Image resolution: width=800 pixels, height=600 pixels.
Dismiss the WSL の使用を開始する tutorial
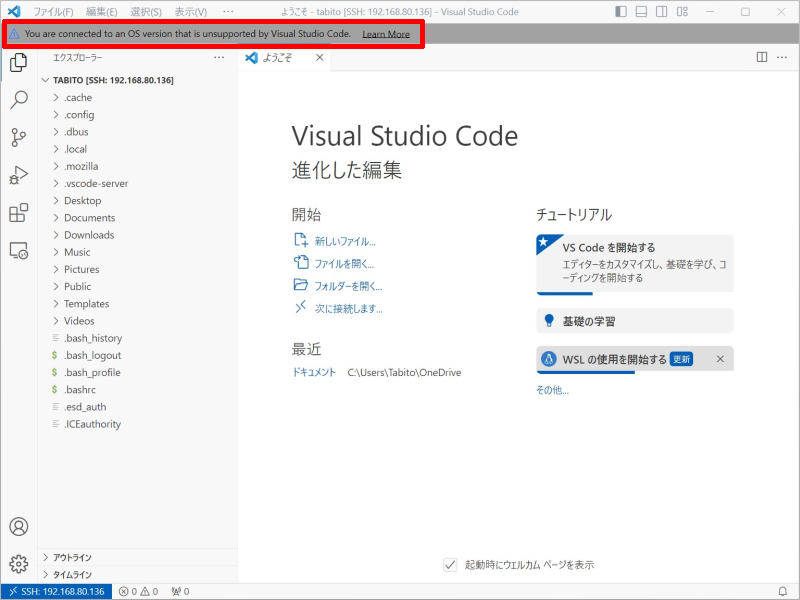tap(719, 358)
